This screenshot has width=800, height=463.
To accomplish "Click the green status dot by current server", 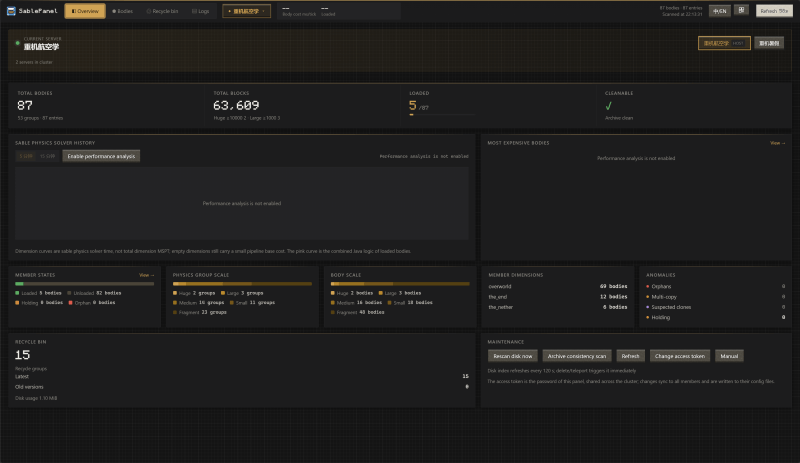I will [17, 43].
